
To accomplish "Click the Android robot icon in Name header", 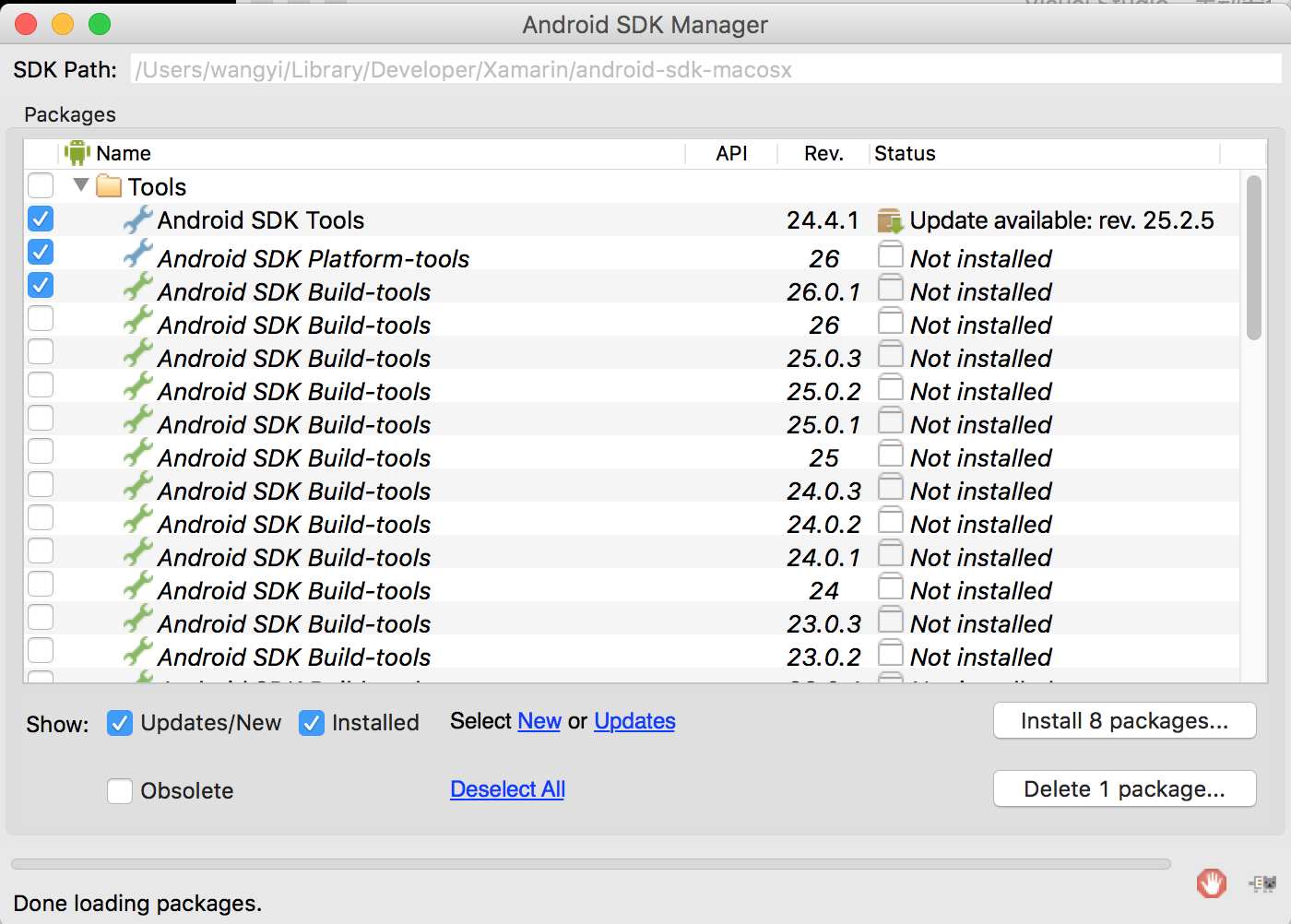I will point(77,153).
